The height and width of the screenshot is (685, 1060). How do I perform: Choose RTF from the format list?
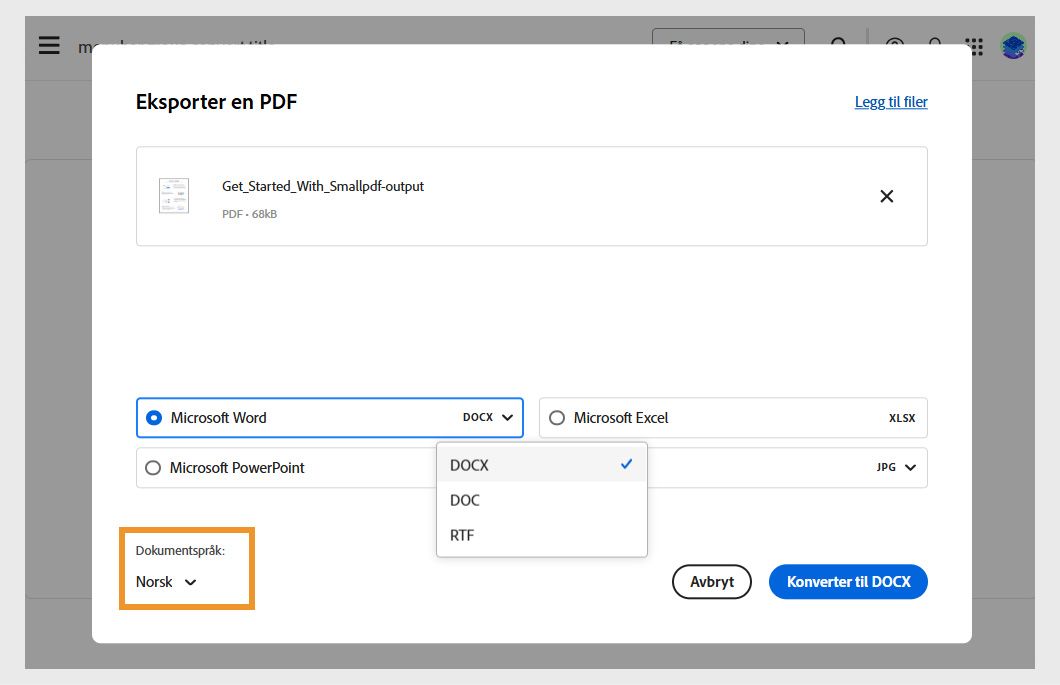point(462,535)
